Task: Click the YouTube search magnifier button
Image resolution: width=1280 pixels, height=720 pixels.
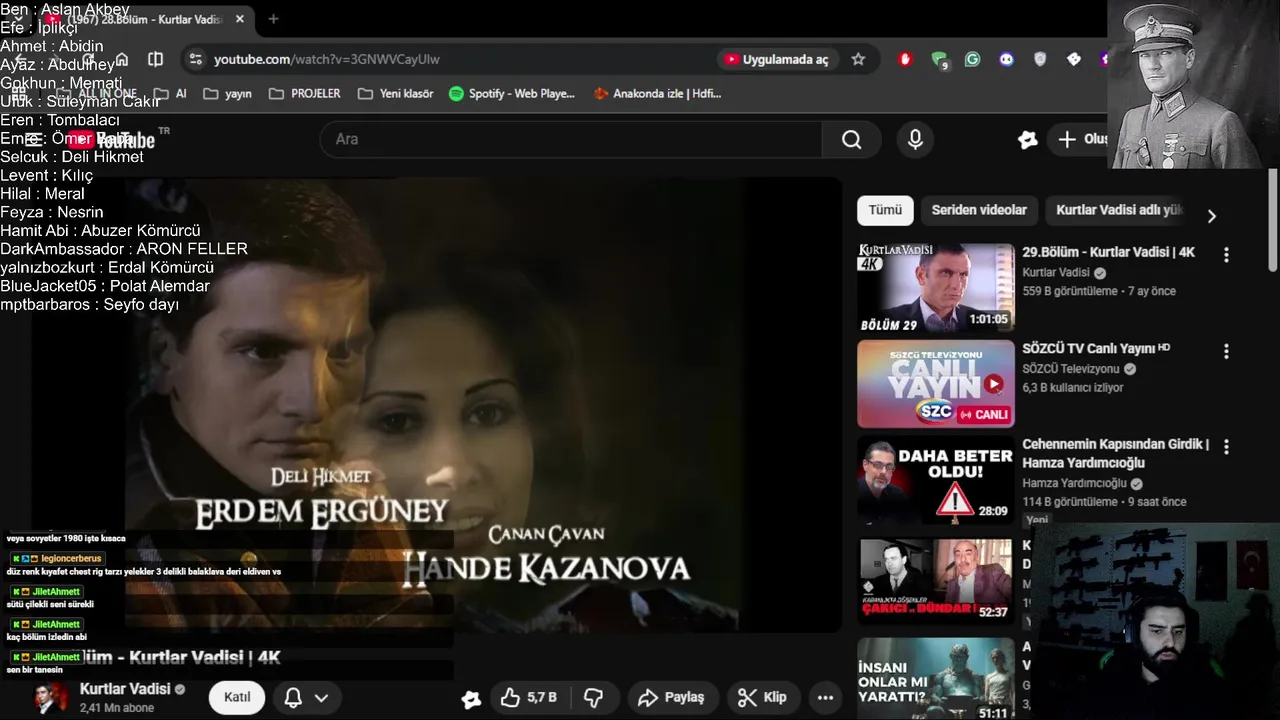Action: [851, 140]
